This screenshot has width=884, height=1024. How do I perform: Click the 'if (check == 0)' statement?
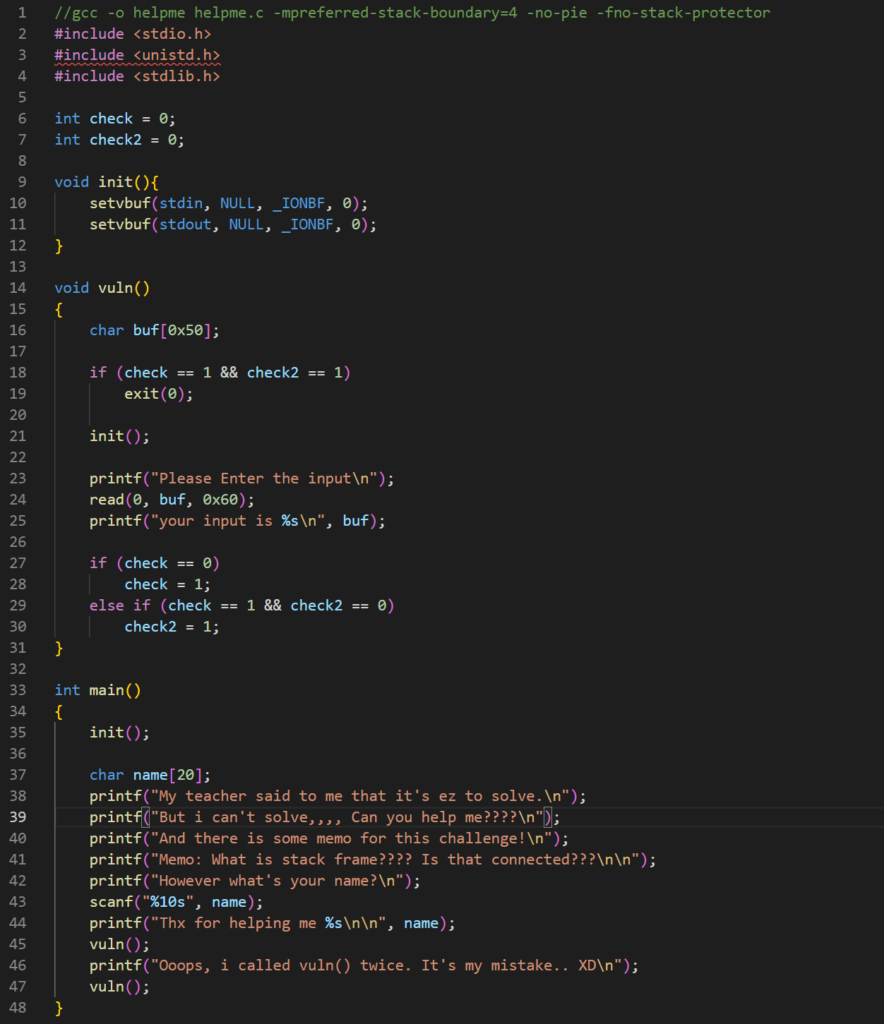[x=155, y=563]
